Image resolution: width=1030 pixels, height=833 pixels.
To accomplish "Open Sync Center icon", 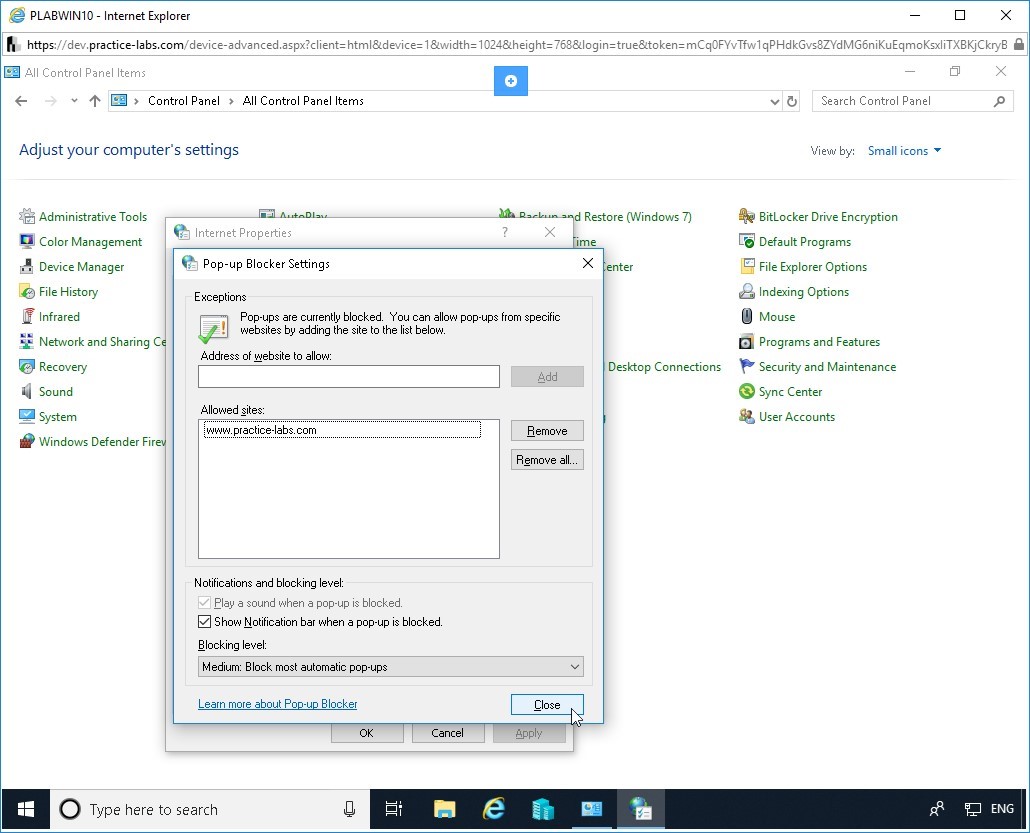I will [x=746, y=391].
